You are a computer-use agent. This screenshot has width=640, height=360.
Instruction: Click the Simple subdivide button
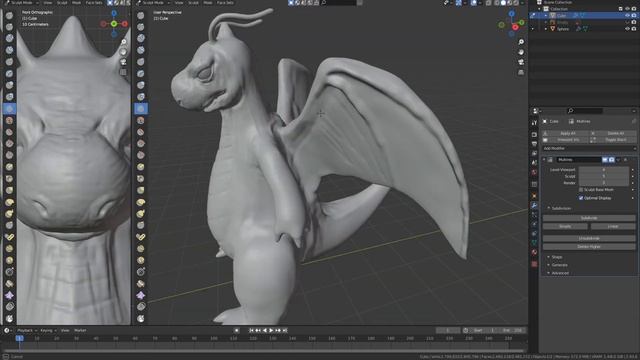(x=565, y=227)
